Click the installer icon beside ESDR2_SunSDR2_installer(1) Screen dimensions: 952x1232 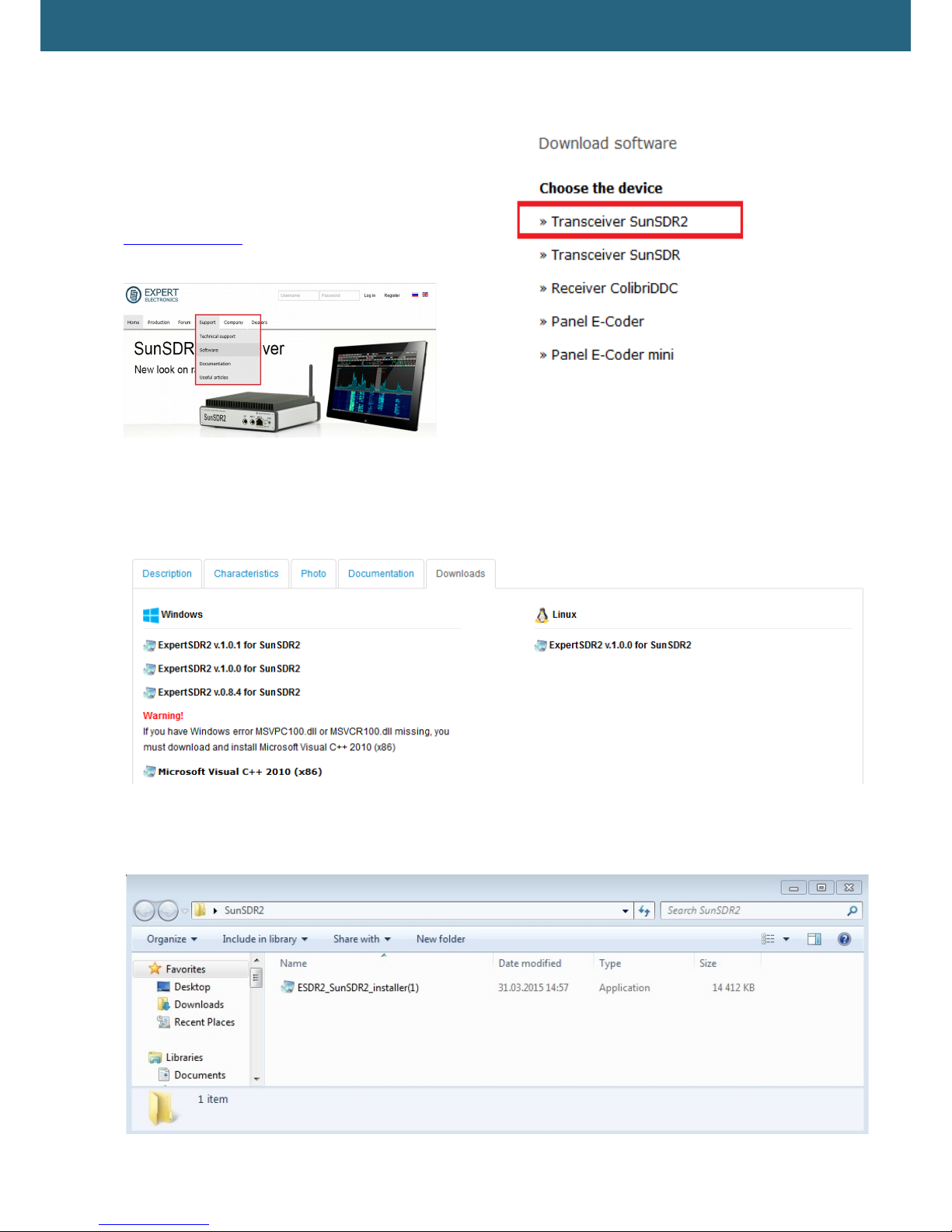click(x=288, y=987)
